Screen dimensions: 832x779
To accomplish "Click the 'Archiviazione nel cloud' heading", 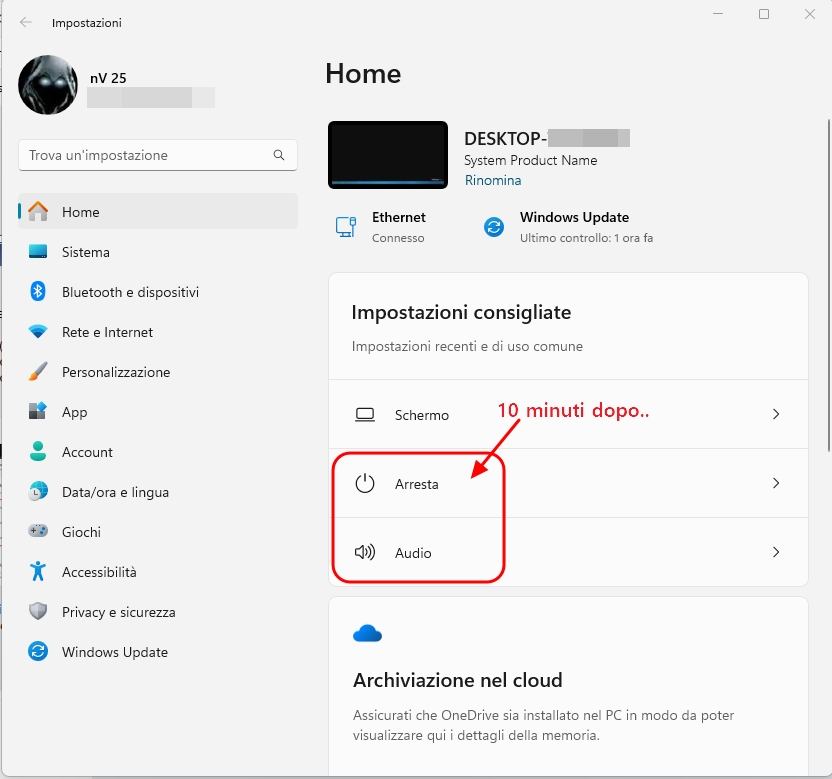I will (x=457, y=680).
